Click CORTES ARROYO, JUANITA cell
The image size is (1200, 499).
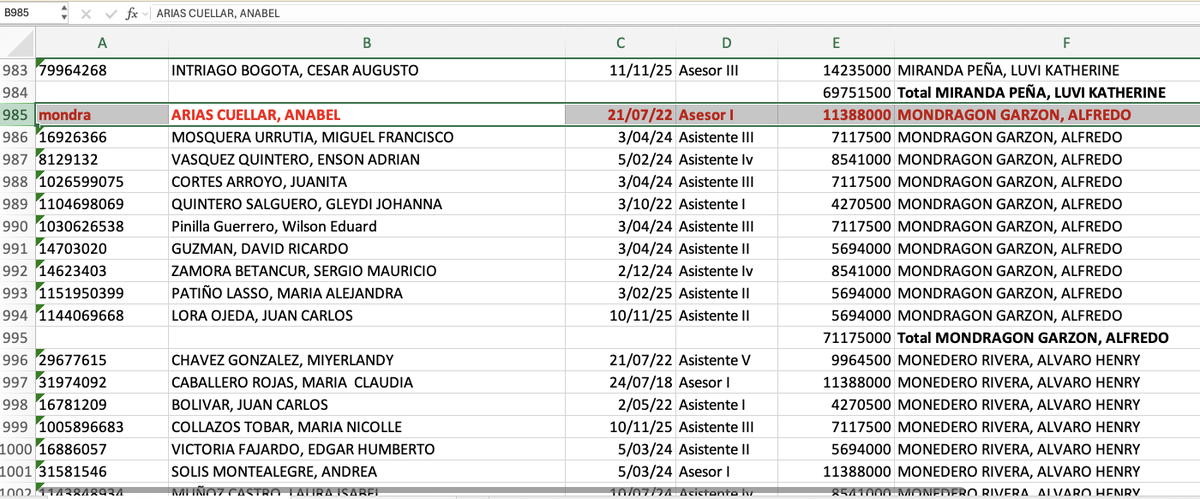367,182
